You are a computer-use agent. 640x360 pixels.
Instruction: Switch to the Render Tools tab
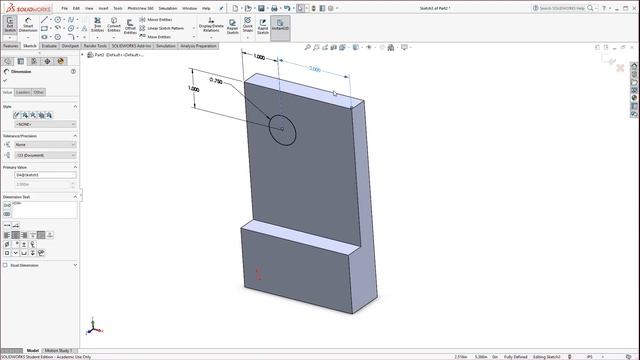pyautogui.click(x=95, y=46)
